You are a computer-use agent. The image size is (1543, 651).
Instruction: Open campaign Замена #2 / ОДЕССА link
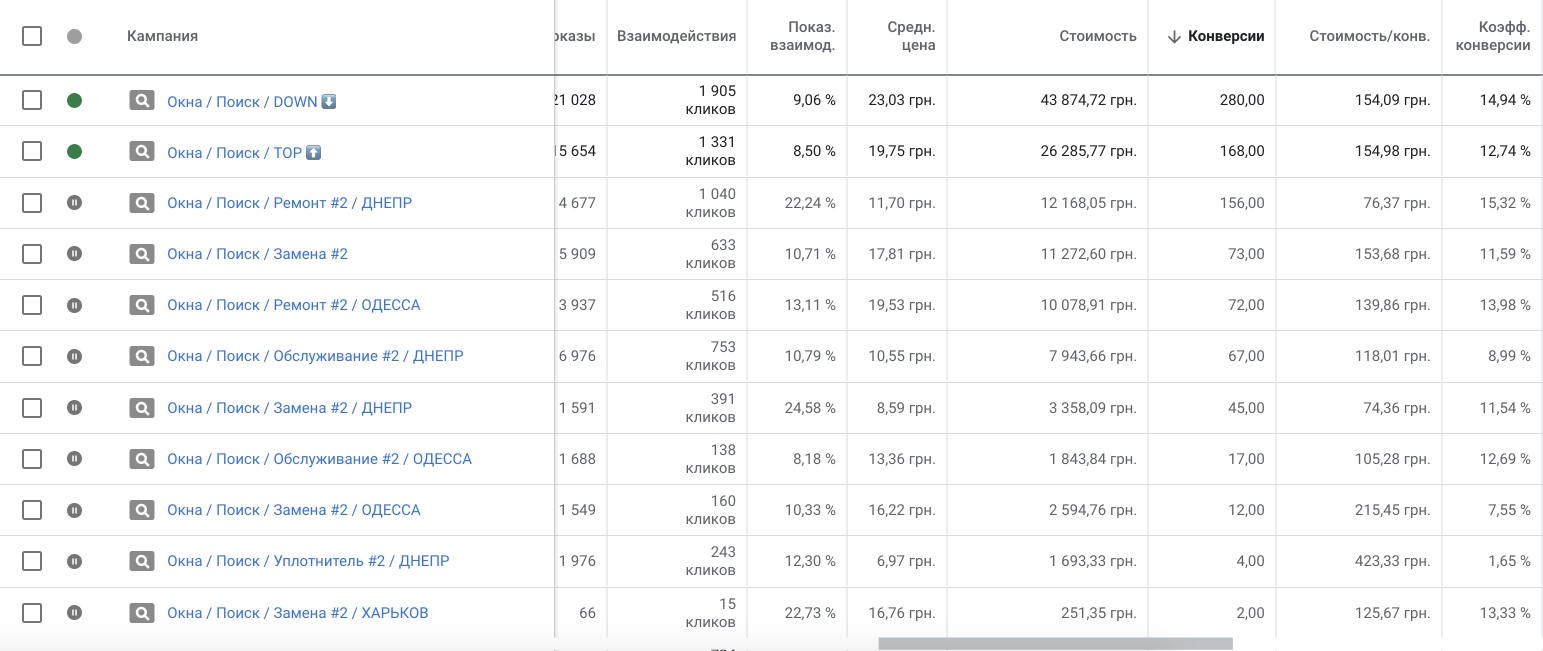click(x=293, y=510)
